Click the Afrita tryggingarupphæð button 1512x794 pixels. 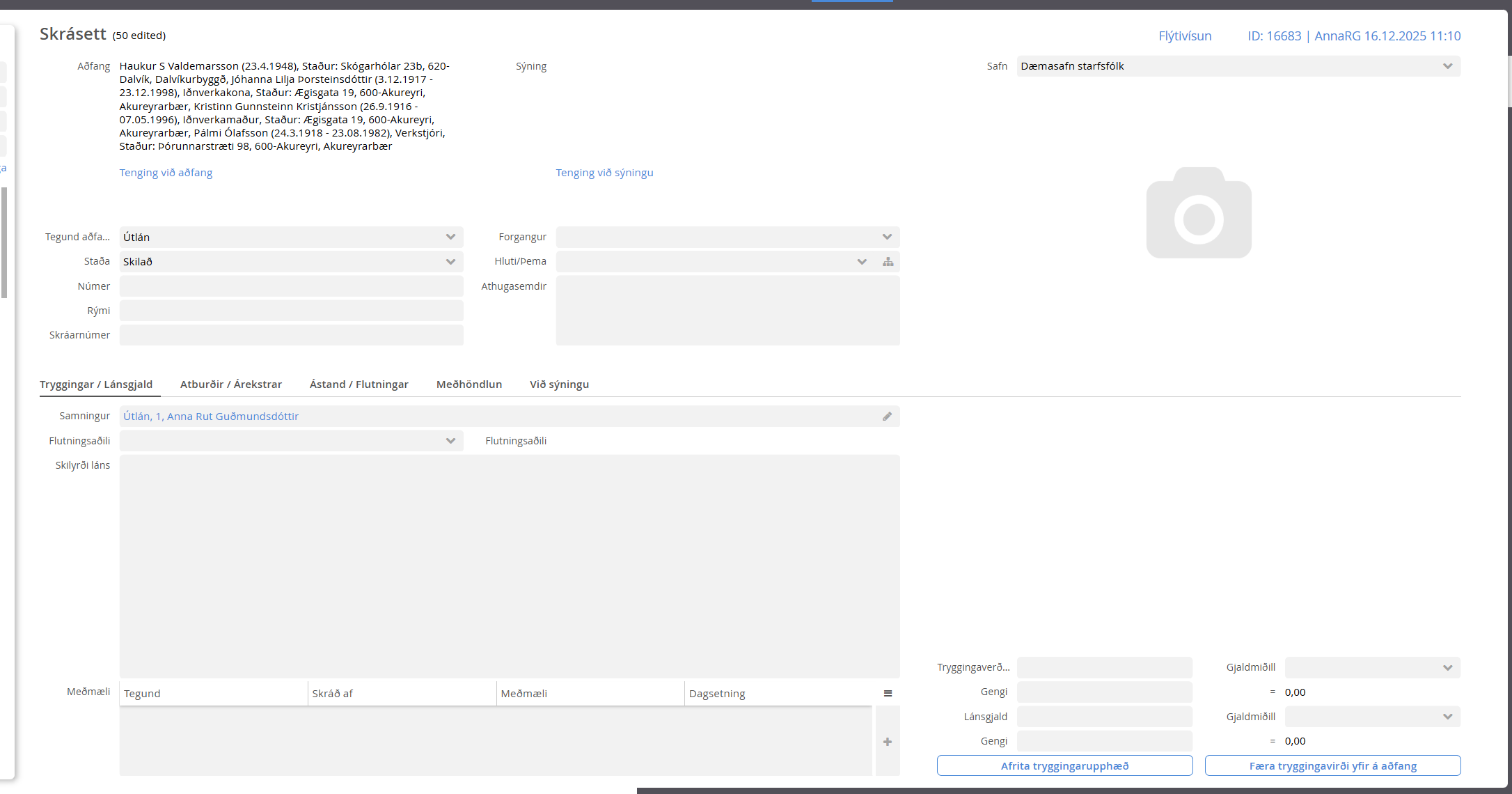1064,765
